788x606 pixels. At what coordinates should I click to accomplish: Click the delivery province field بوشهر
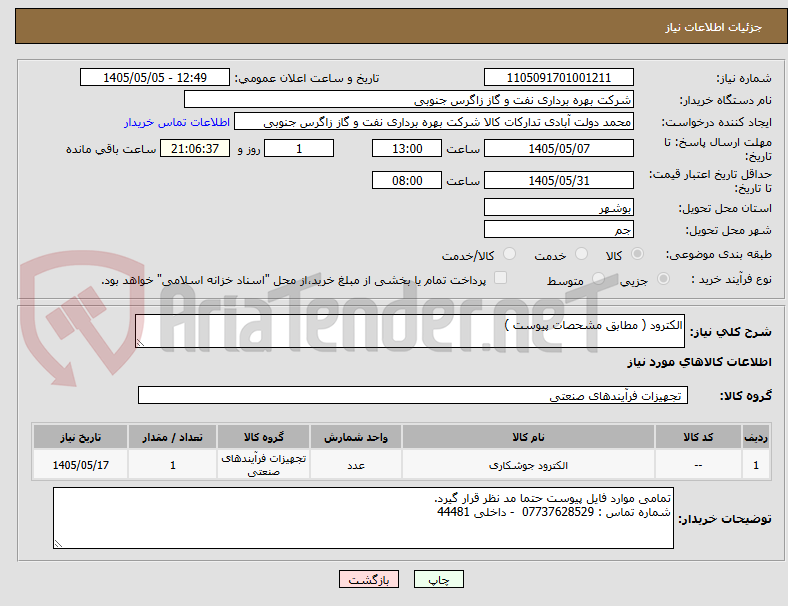point(558,208)
